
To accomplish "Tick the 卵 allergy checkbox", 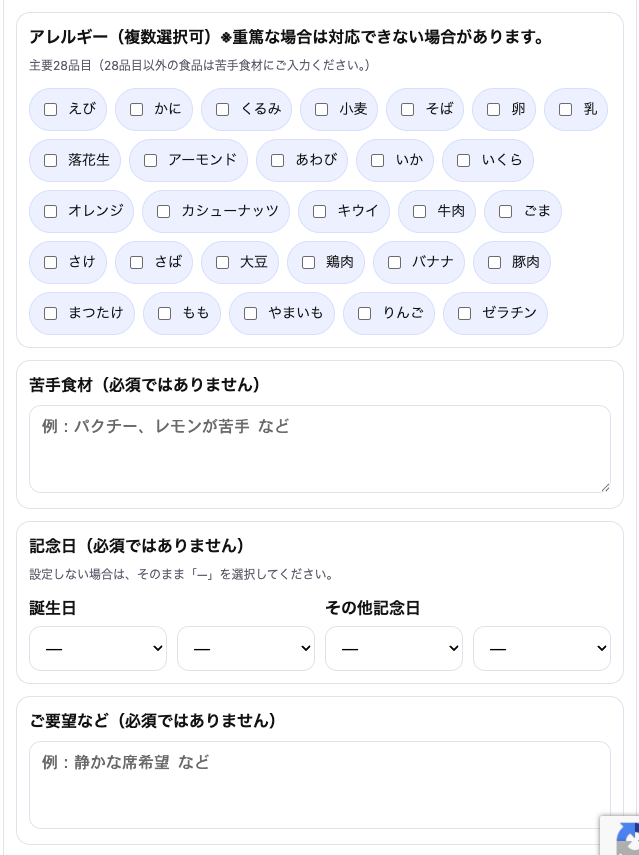I will 494,110.
